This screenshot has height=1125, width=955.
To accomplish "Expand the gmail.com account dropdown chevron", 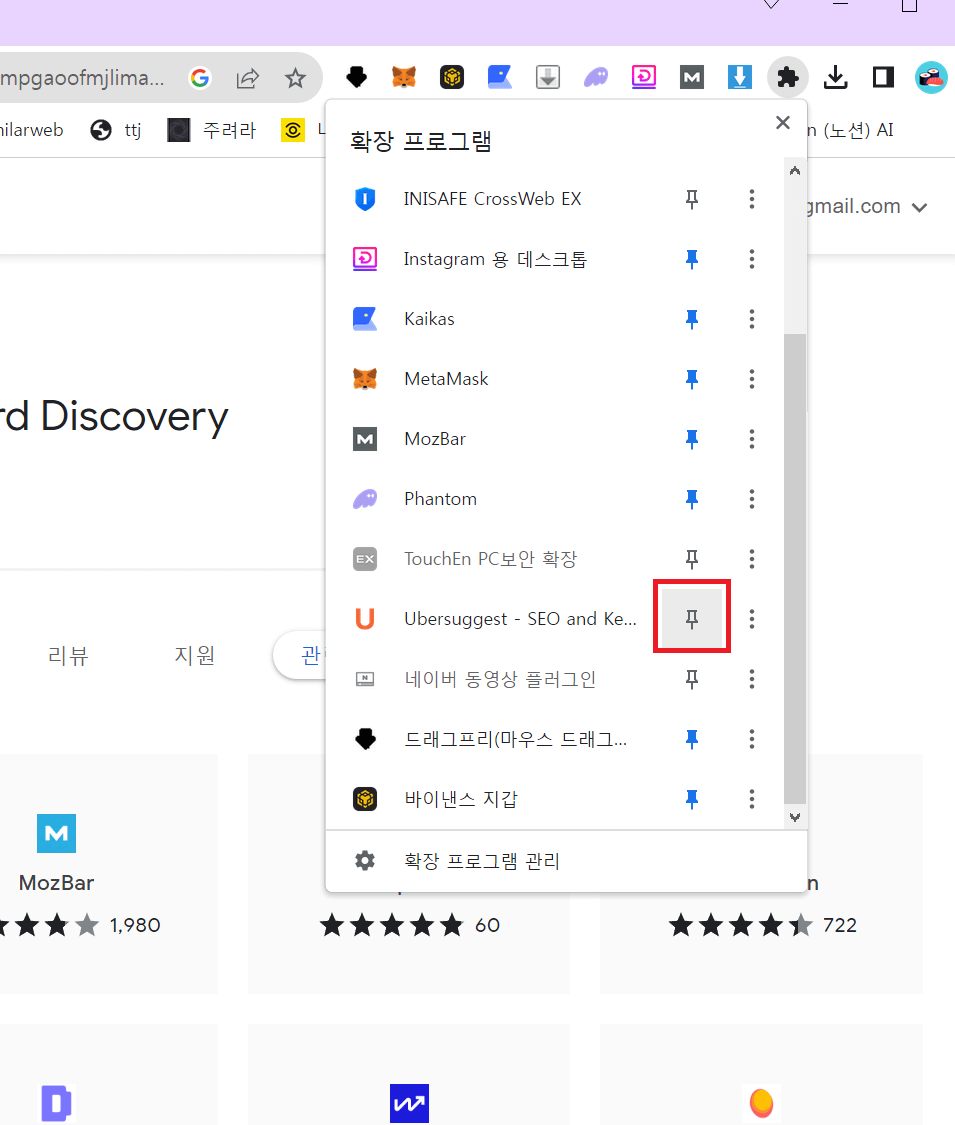I will click(919, 207).
